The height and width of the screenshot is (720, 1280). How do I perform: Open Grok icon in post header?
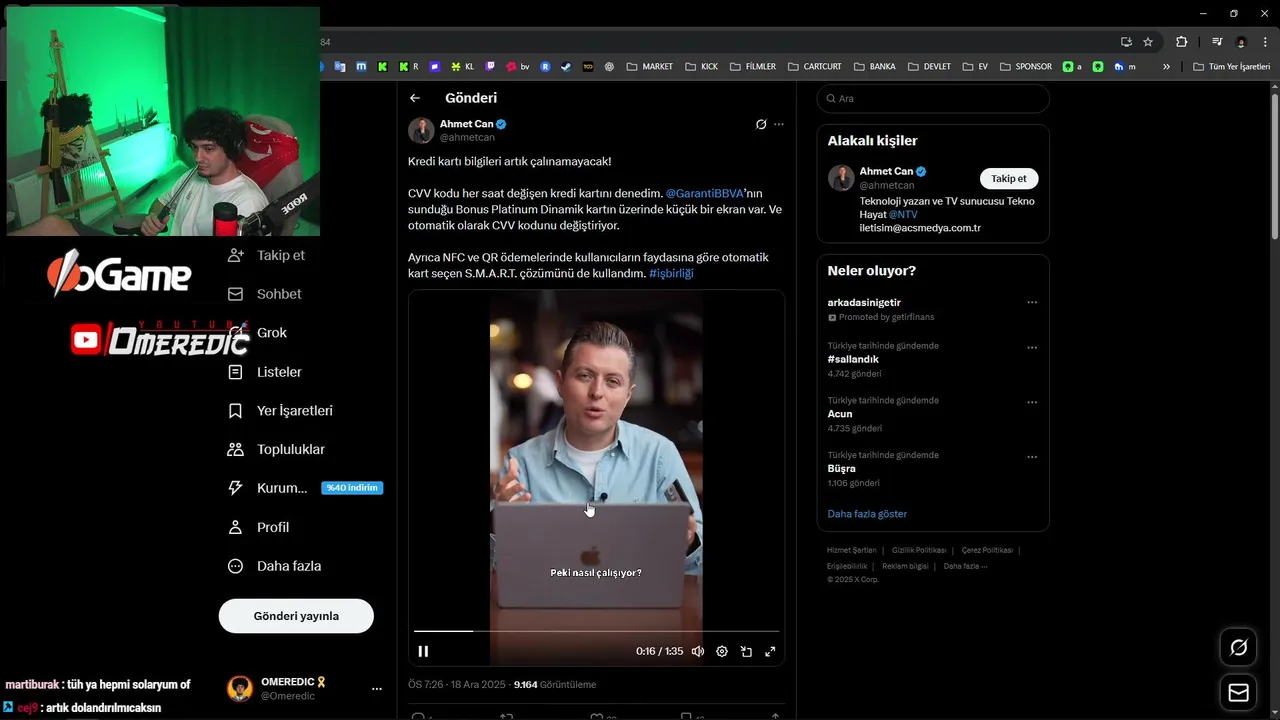[761, 124]
